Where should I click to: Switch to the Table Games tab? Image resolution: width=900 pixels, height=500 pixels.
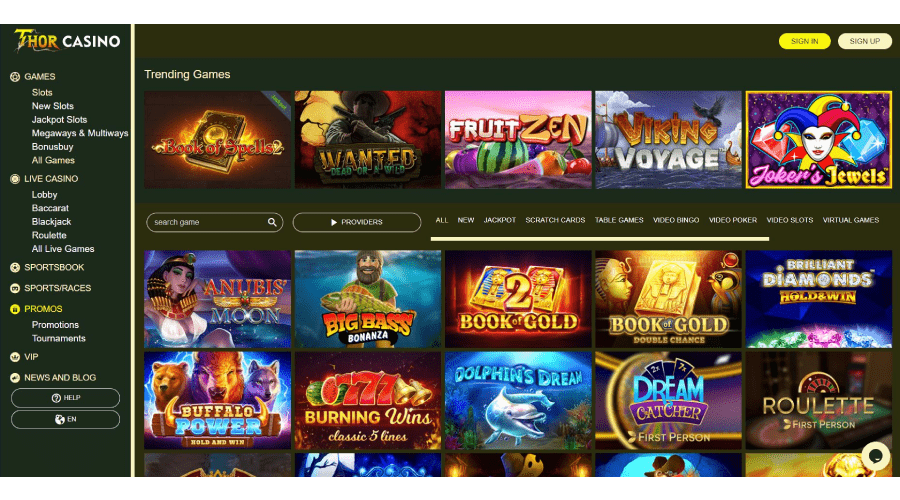[x=619, y=220]
